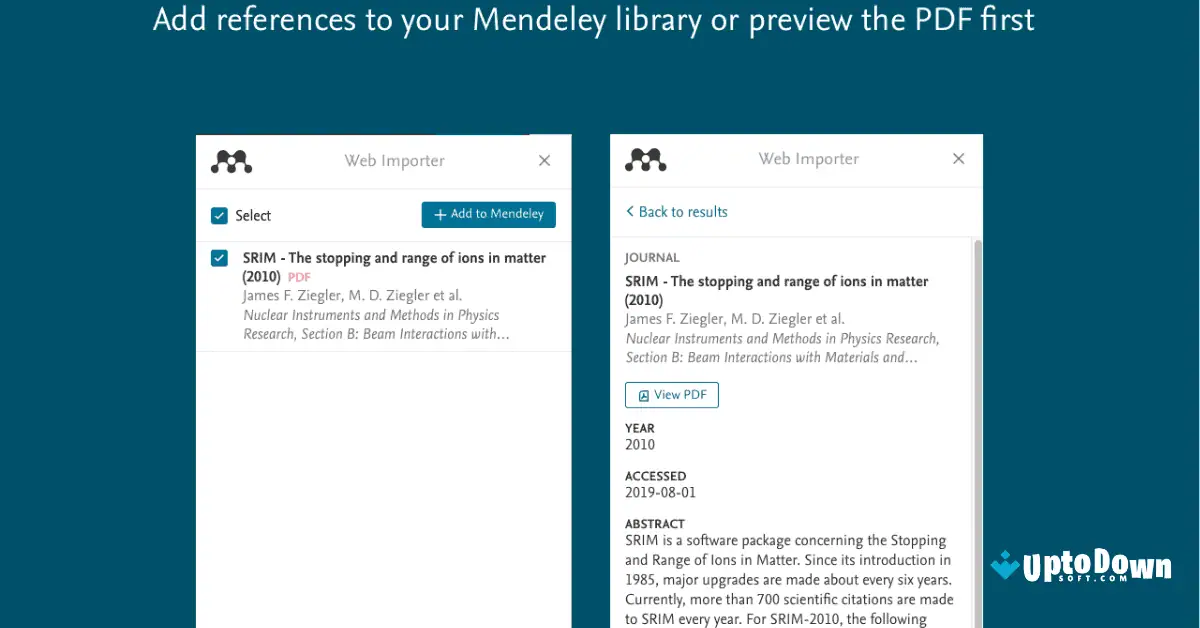Uncheck the Select checkbox

click(219, 215)
